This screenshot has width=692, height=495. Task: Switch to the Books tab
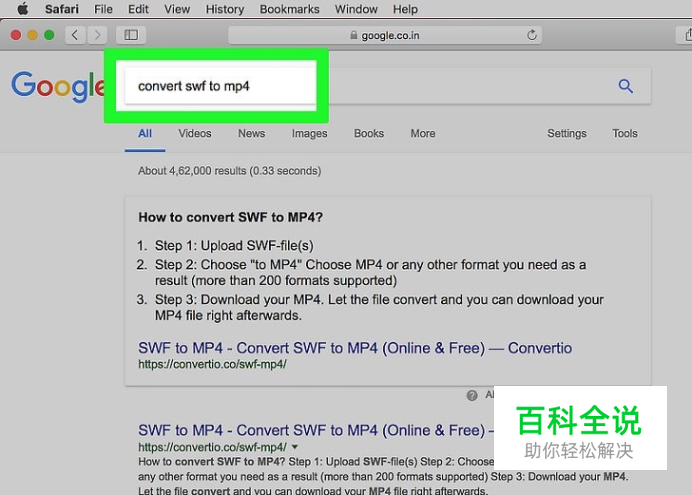(x=369, y=134)
